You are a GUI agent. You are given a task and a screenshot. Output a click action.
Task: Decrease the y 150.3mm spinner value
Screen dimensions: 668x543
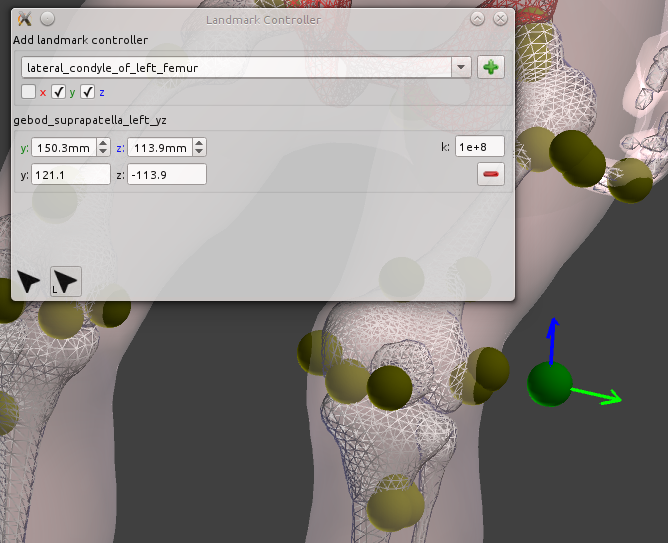pos(103,152)
